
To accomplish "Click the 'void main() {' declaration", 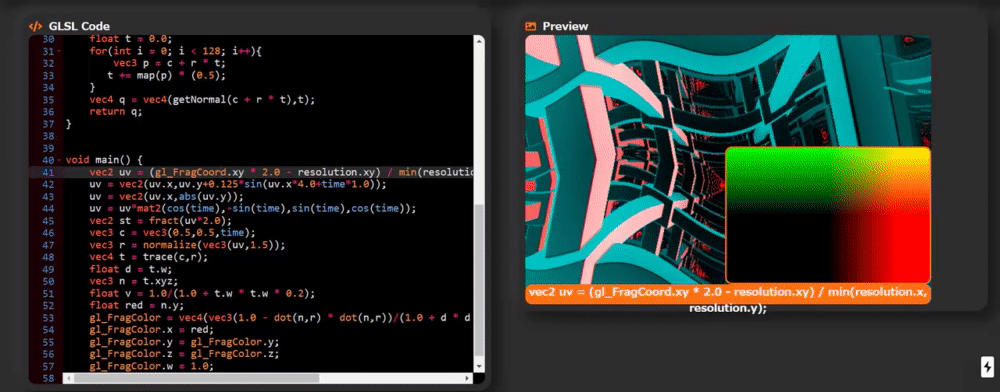I will point(104,160).
